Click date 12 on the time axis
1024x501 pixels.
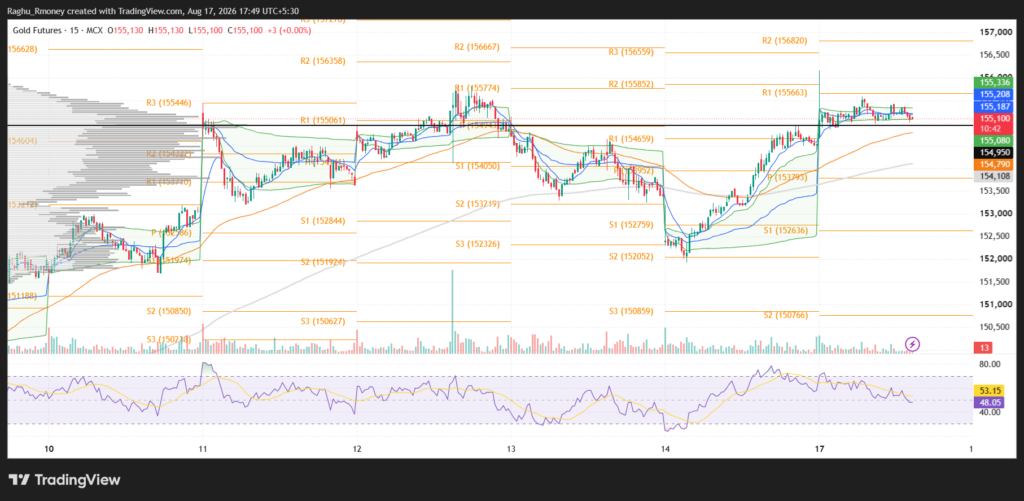coord(357,449)
